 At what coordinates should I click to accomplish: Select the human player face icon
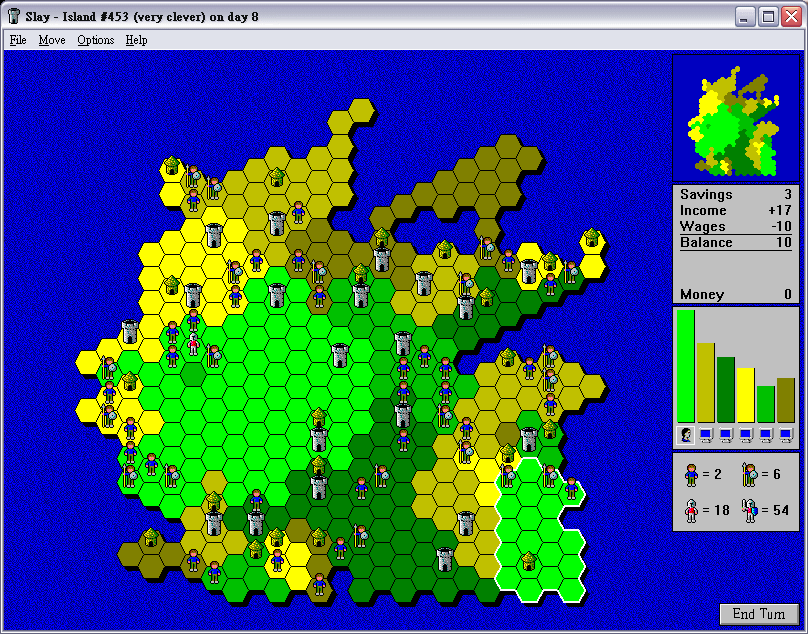[x=685, y=435]
